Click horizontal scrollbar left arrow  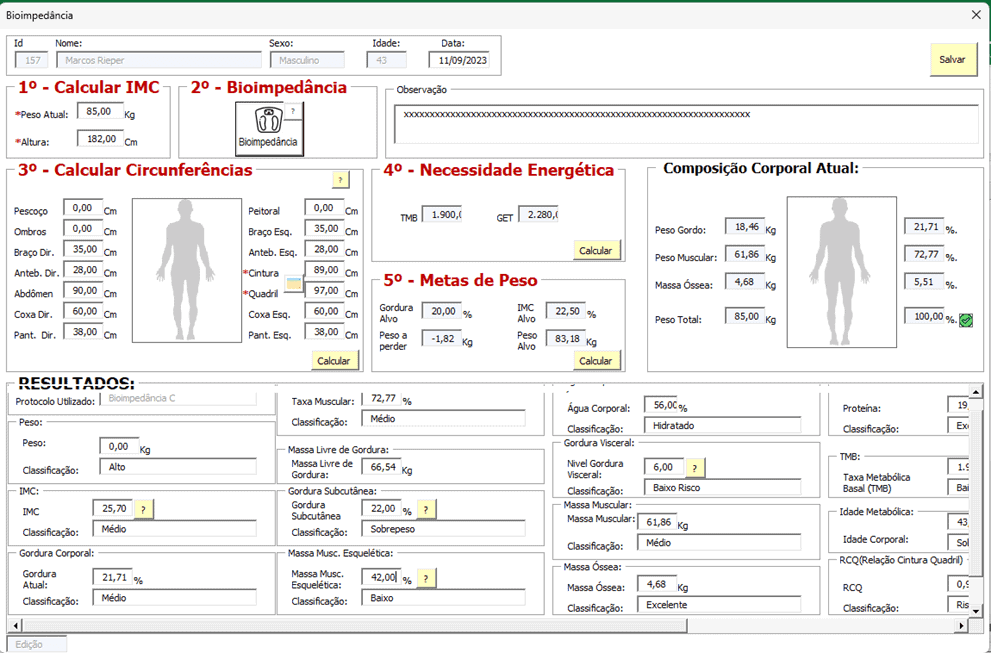[x=15, y=626]
